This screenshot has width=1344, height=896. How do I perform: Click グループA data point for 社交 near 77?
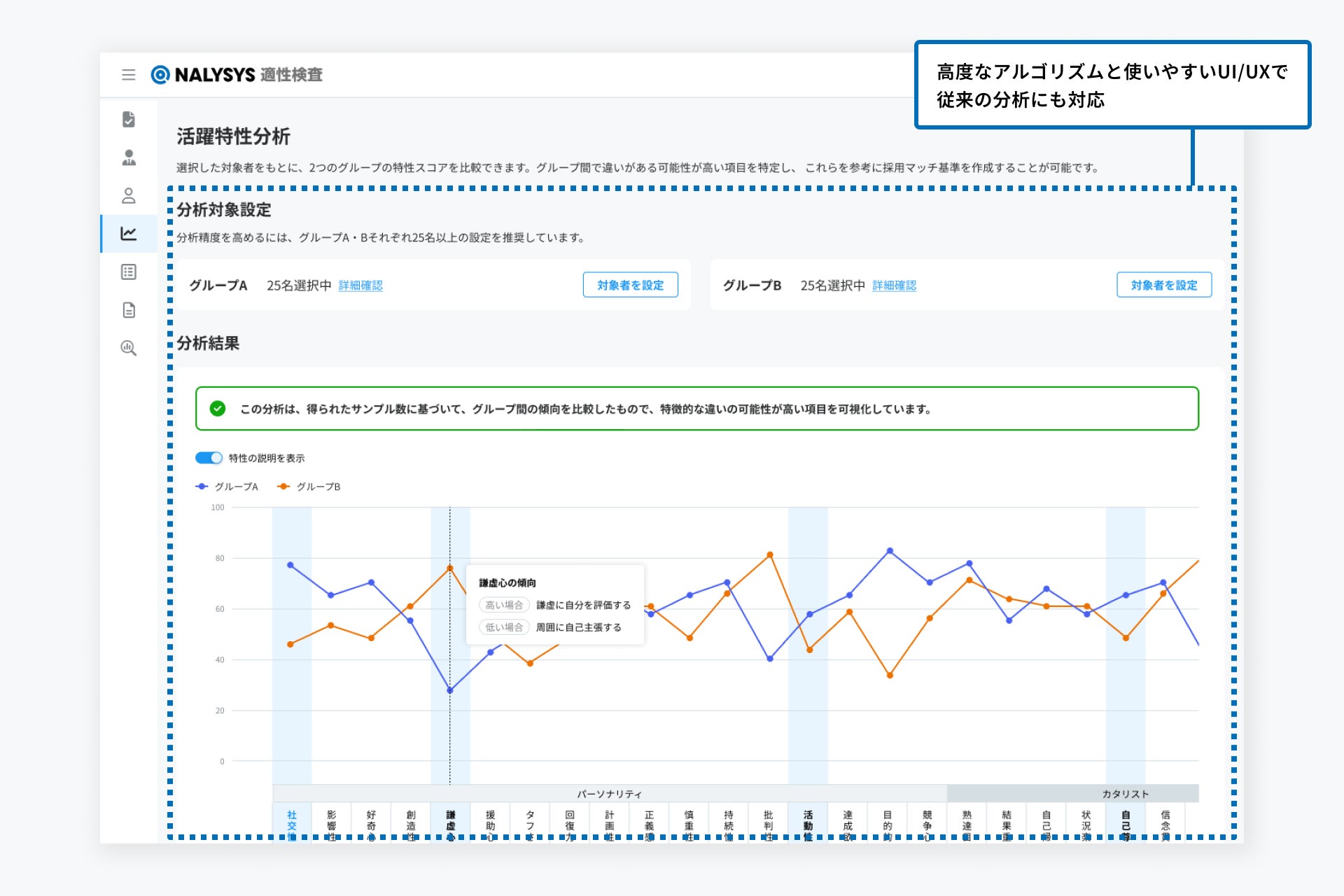point(290,565)
